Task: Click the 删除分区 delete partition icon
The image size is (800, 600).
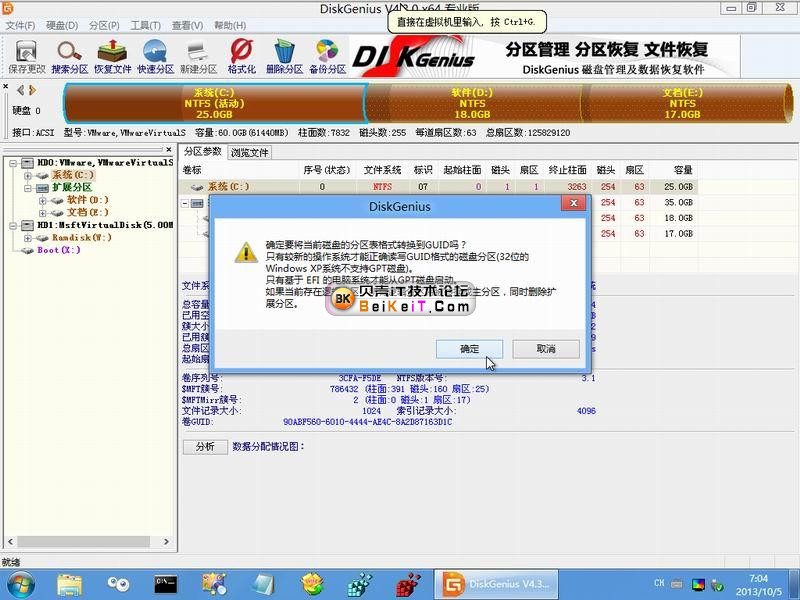Action: pyautogui.click(x=284, y=57)
